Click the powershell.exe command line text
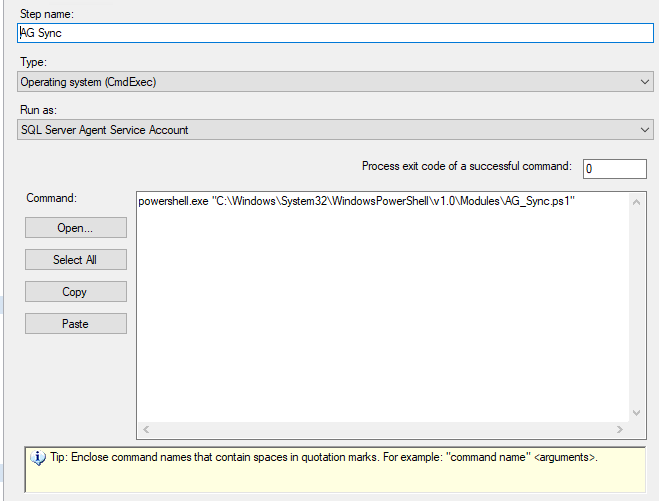 (356, 201)
